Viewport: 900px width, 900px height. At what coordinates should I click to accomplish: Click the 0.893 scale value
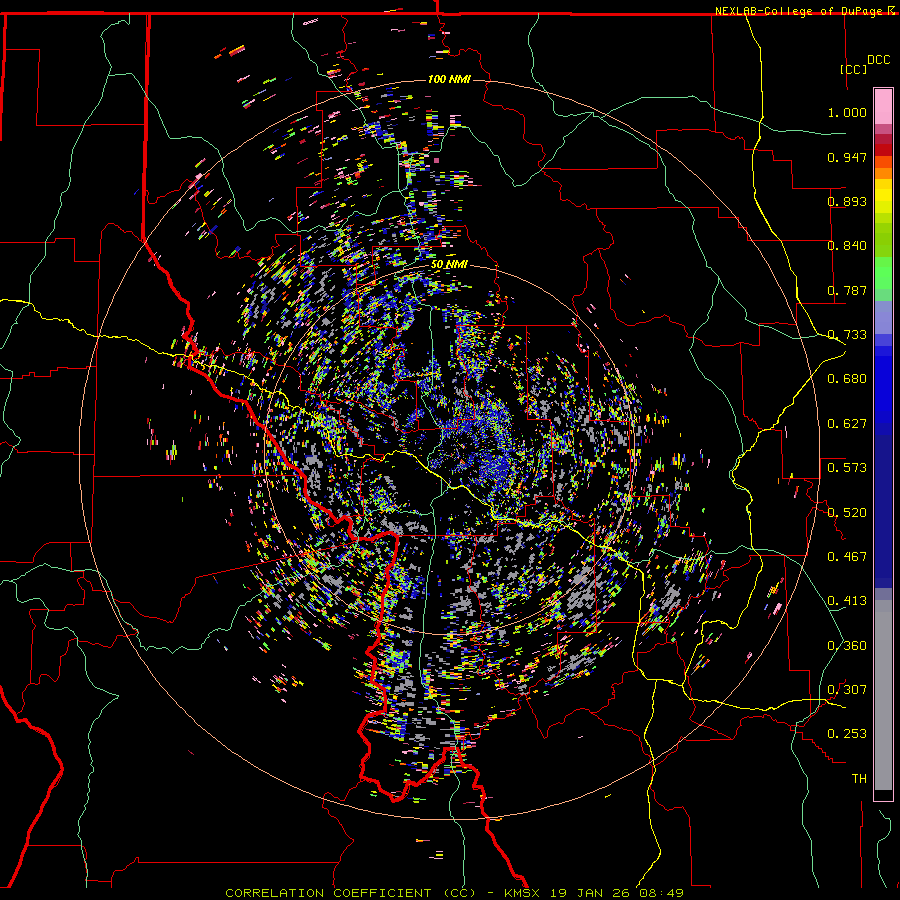[847, 201]
